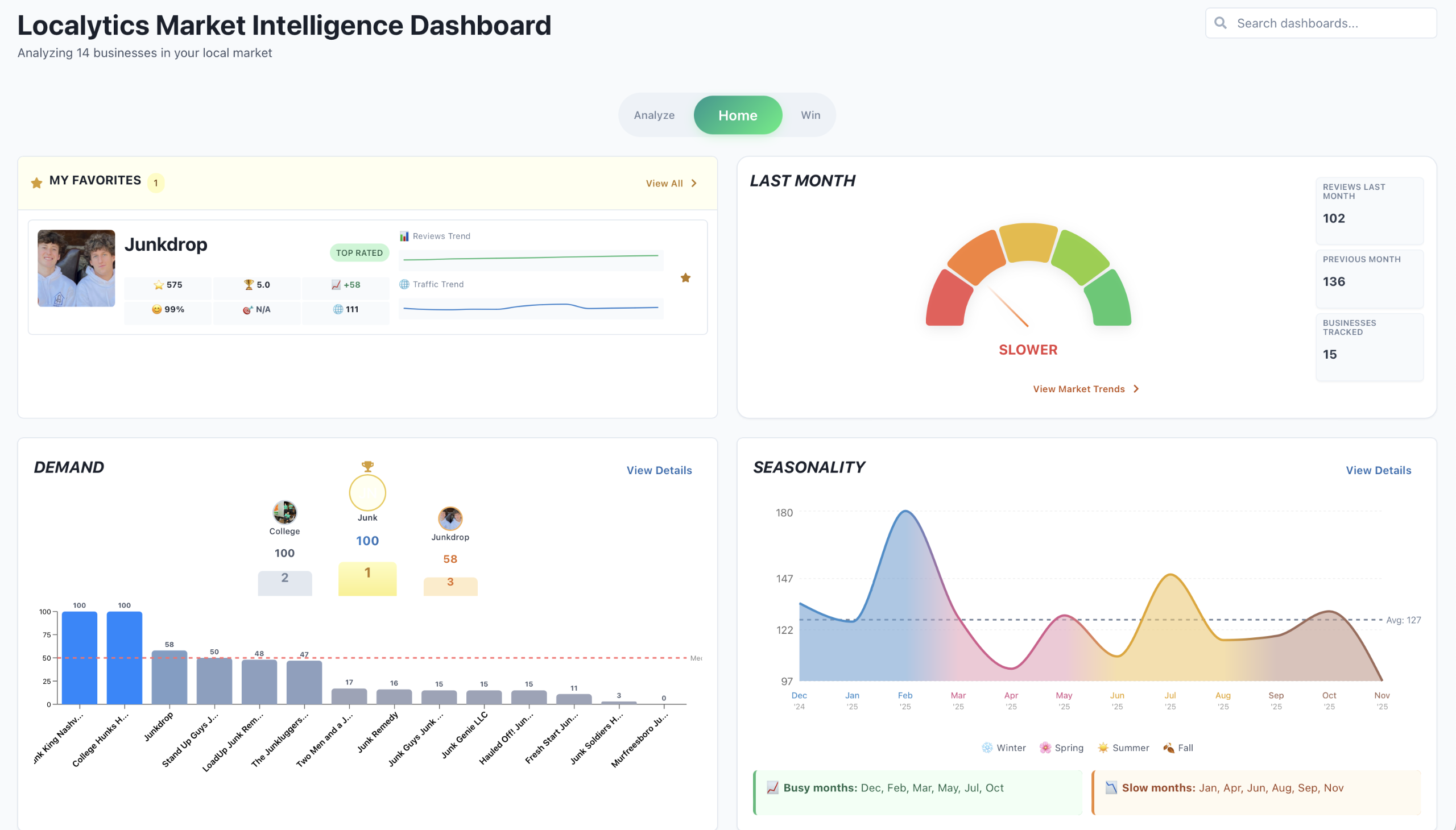1456x830 pixels.
Task: Toggle the Winter season filter
Action: point(1004,748)
